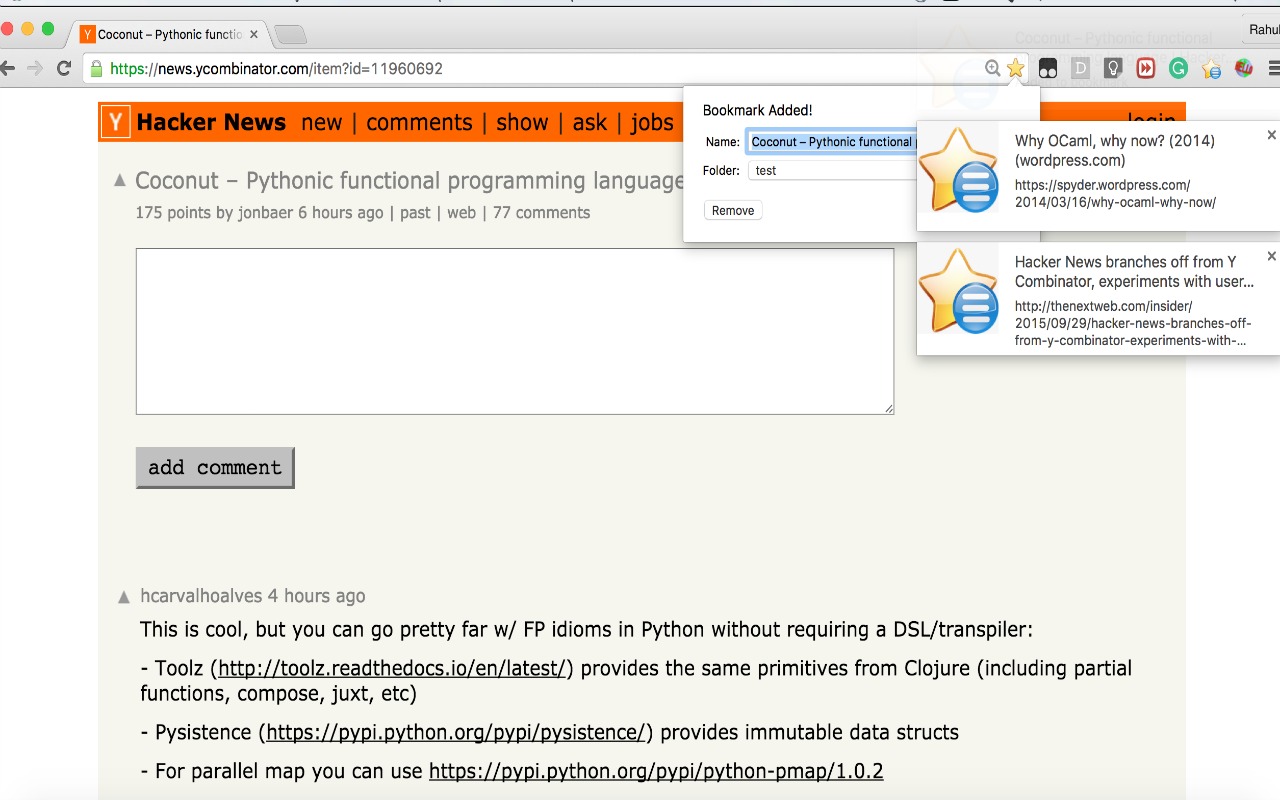Select the Coconut – Pythonic tab
1280x800 pixels.
tap(168, 34)
